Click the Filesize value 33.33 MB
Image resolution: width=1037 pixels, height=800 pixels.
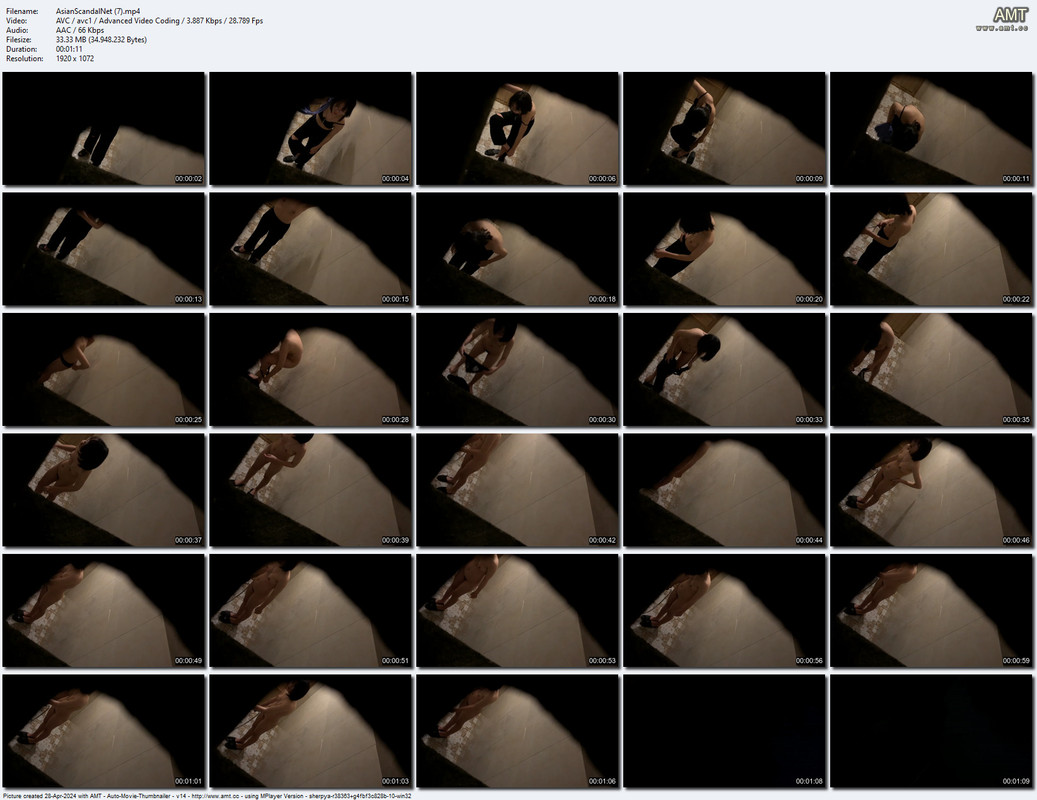tap(101, 40)
